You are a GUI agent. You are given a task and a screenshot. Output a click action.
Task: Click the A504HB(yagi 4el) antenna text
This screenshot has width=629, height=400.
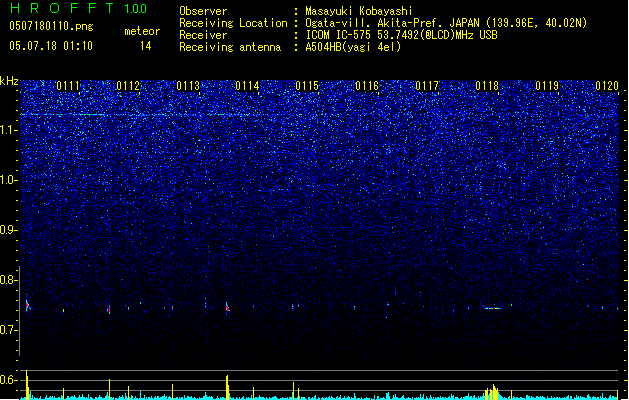353,47
